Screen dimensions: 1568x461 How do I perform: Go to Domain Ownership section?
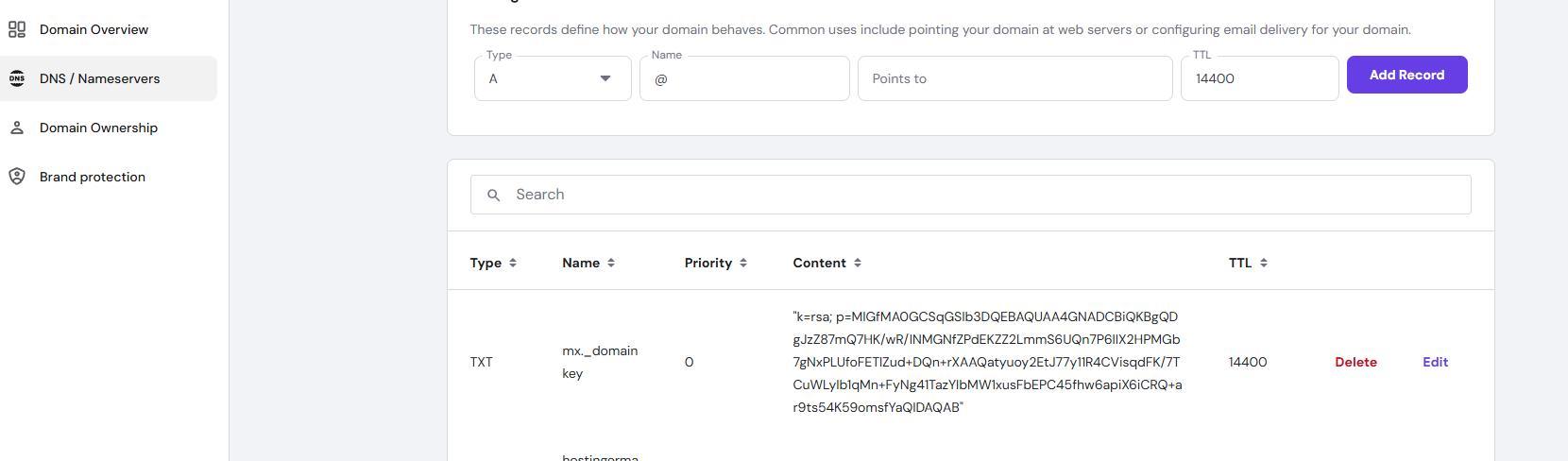coord(98,128)
